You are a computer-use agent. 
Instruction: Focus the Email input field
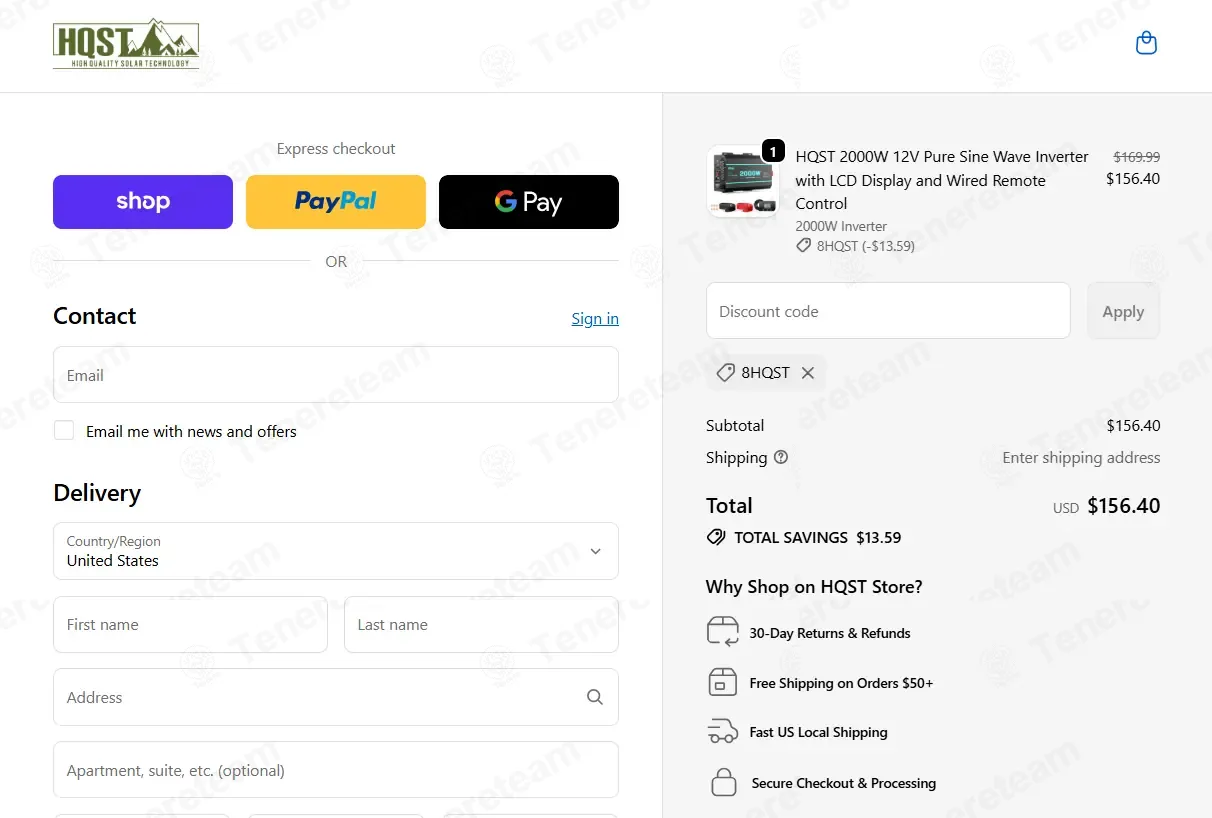pos(336,375)
